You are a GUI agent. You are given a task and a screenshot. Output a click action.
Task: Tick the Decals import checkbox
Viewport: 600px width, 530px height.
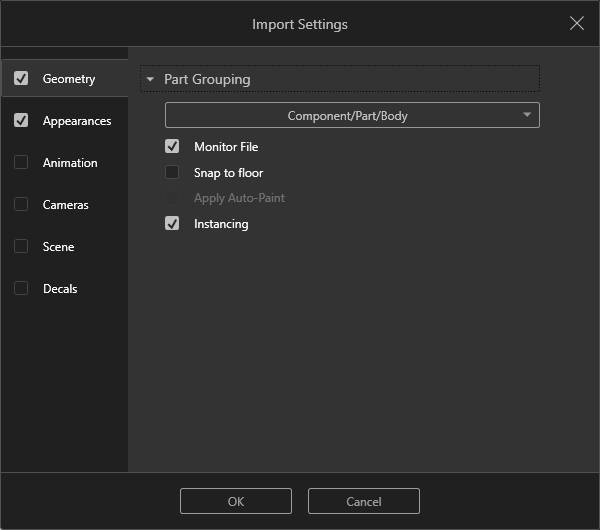(21, 288)
